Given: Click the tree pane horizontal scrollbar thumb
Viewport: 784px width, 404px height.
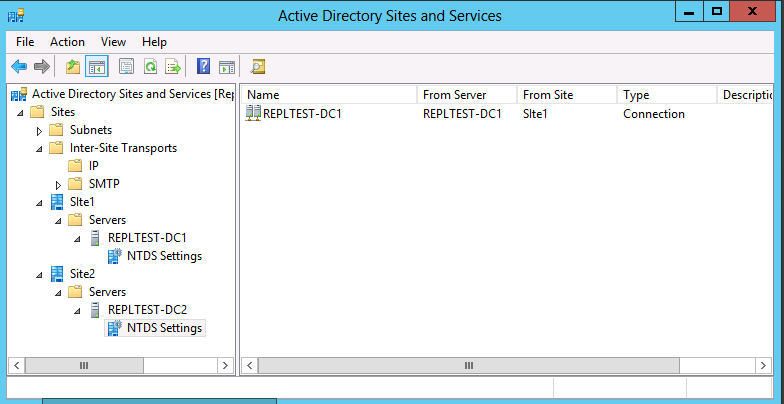Looking at the screenshot, I should click(84, 366).
